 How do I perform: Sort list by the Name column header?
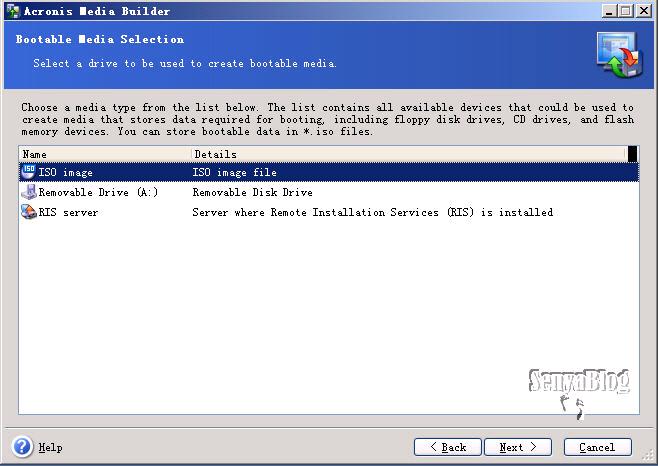tap(105, 154)
